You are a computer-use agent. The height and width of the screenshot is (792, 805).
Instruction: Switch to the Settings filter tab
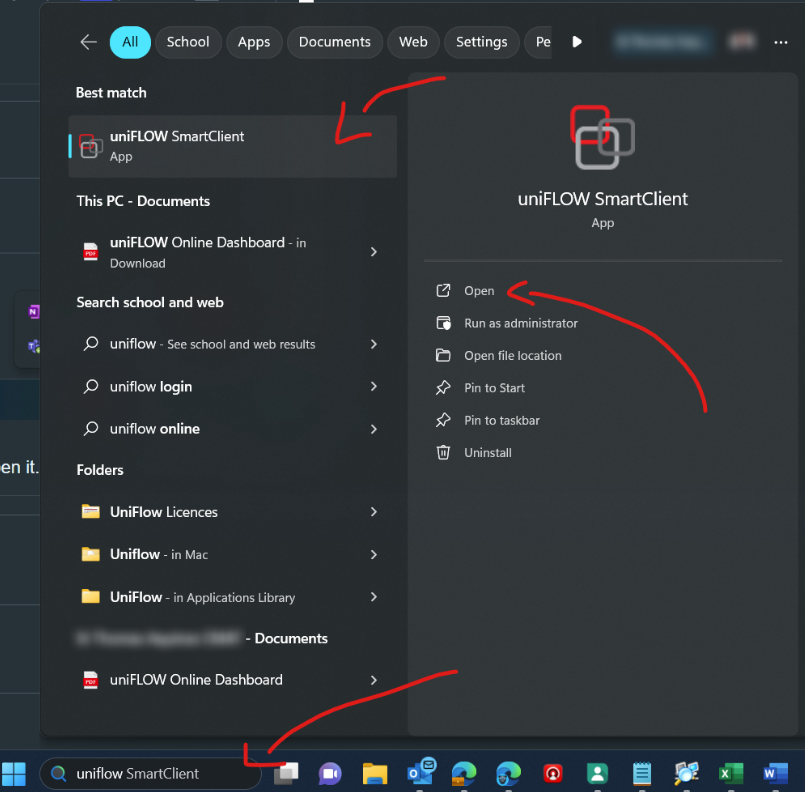click(x=482, y=42)
